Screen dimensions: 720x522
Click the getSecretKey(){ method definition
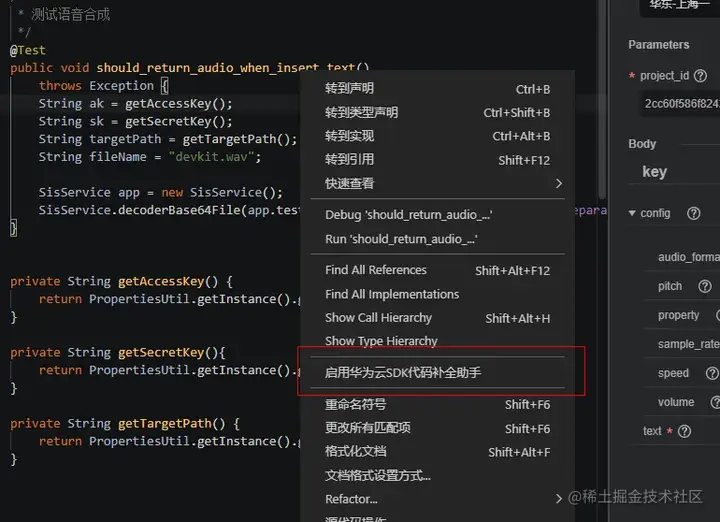coord(171,352)
